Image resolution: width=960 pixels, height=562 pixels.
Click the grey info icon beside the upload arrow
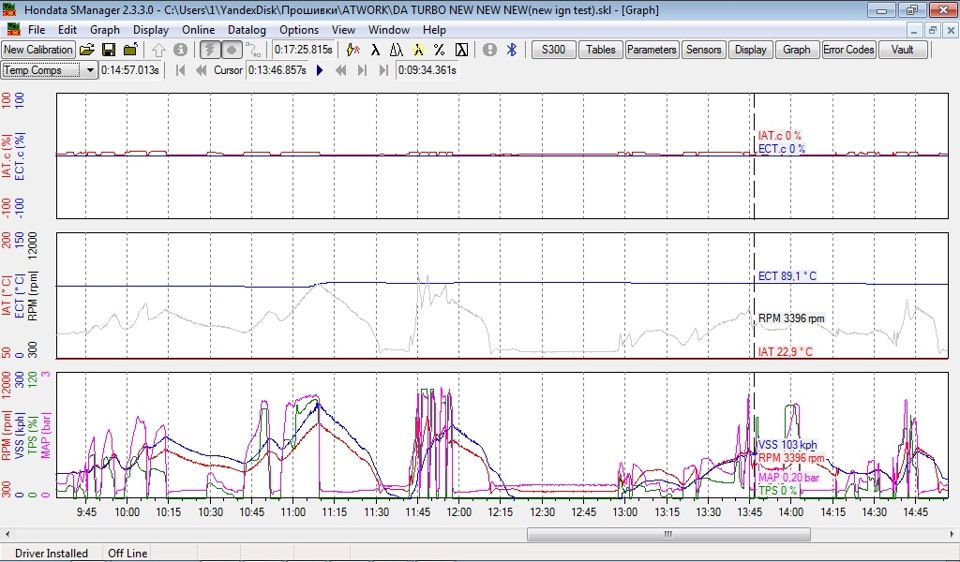(x=180, y=50)
